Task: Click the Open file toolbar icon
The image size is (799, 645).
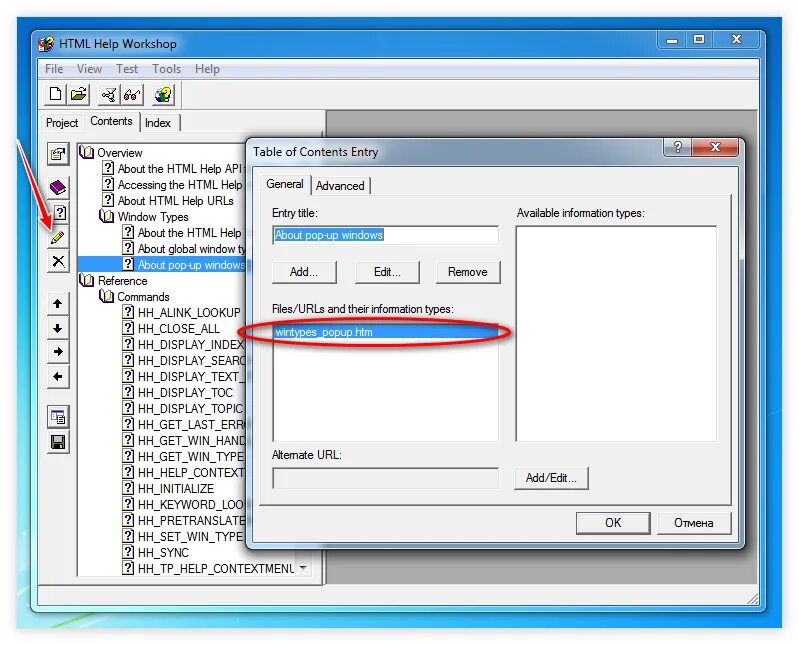Action: click(79, 94)
